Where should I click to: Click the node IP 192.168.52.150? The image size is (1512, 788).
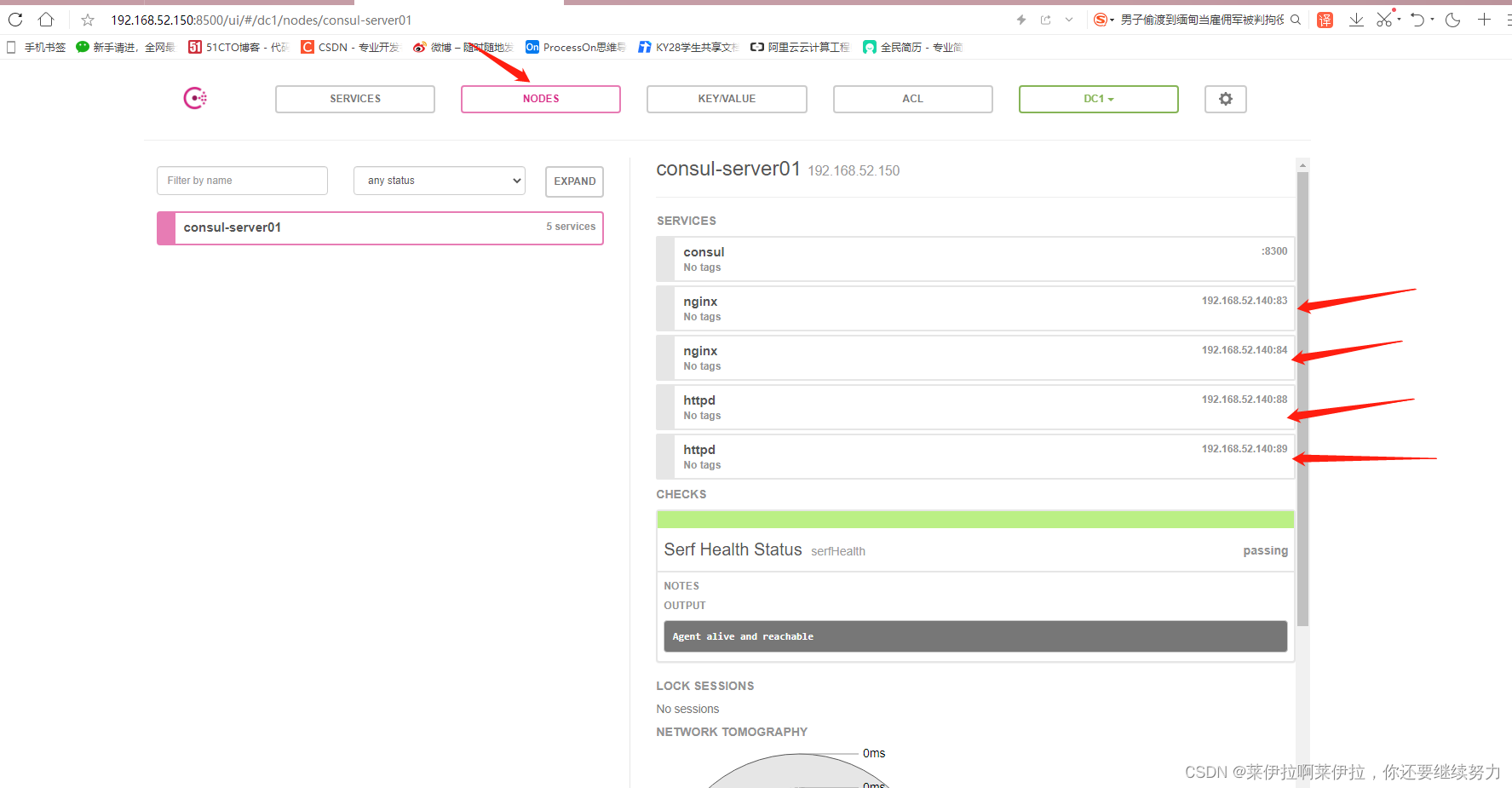(854, 171)
